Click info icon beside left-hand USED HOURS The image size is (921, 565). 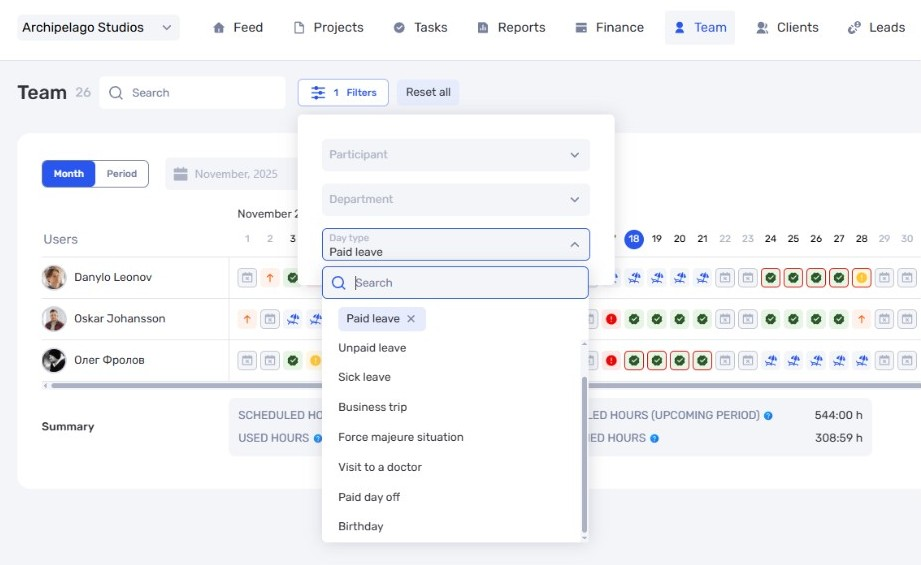318,438
